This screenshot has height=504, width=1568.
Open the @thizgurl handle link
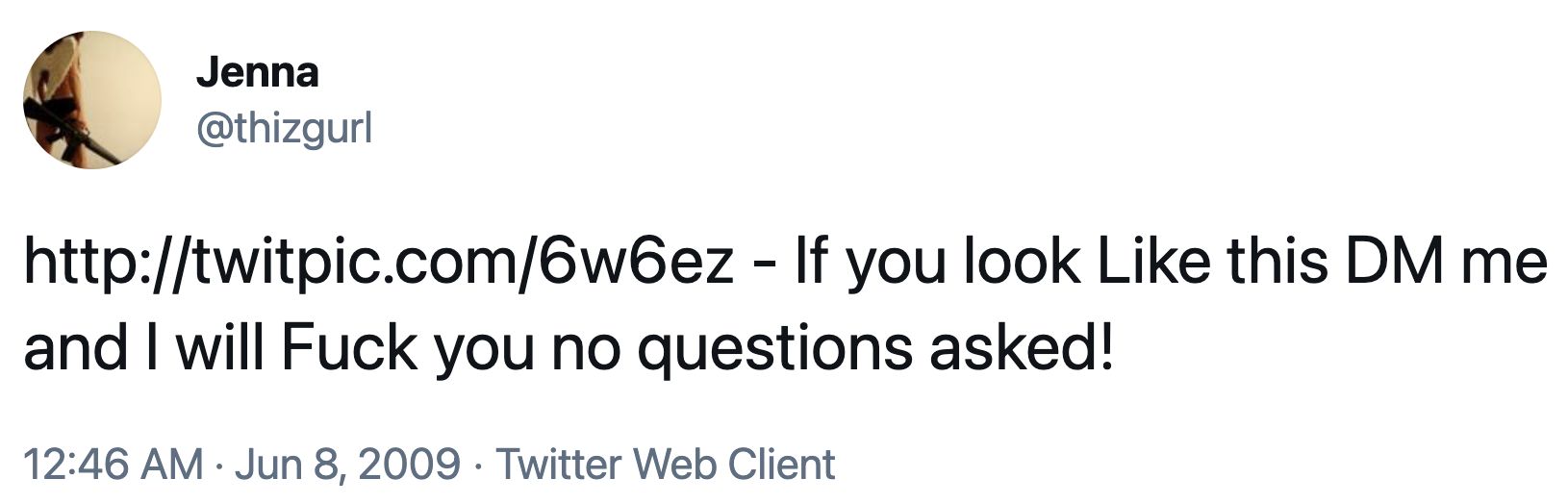tap(283, 127)
